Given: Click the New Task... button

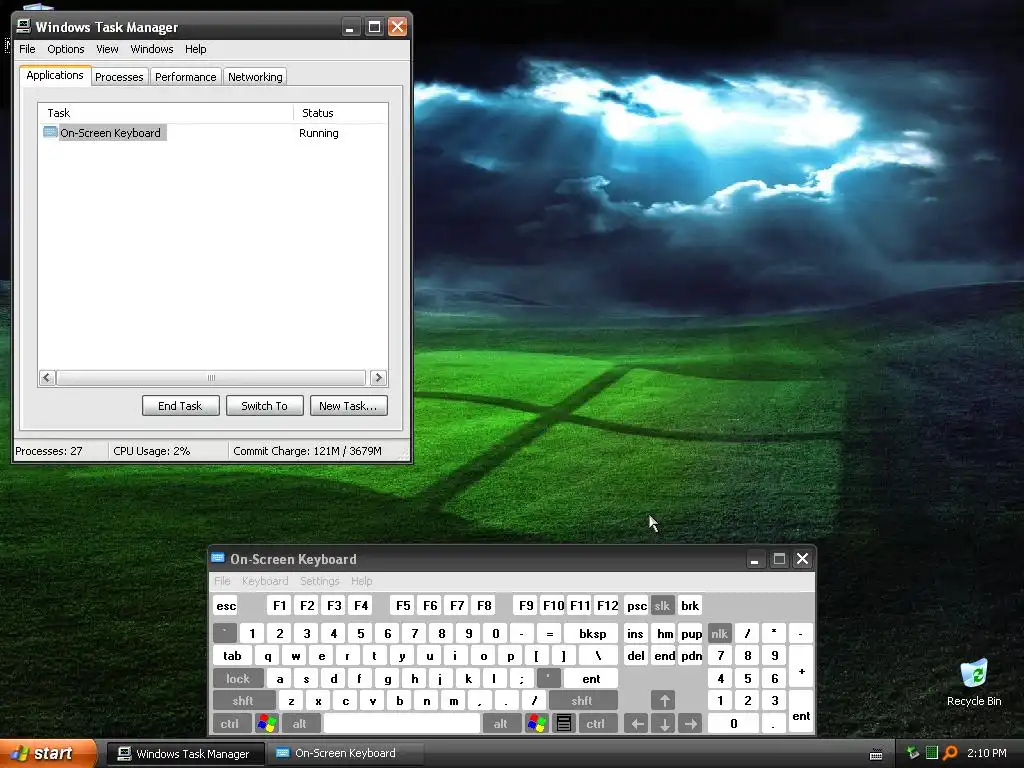Looking at the screenshot, I should [348, 406].
